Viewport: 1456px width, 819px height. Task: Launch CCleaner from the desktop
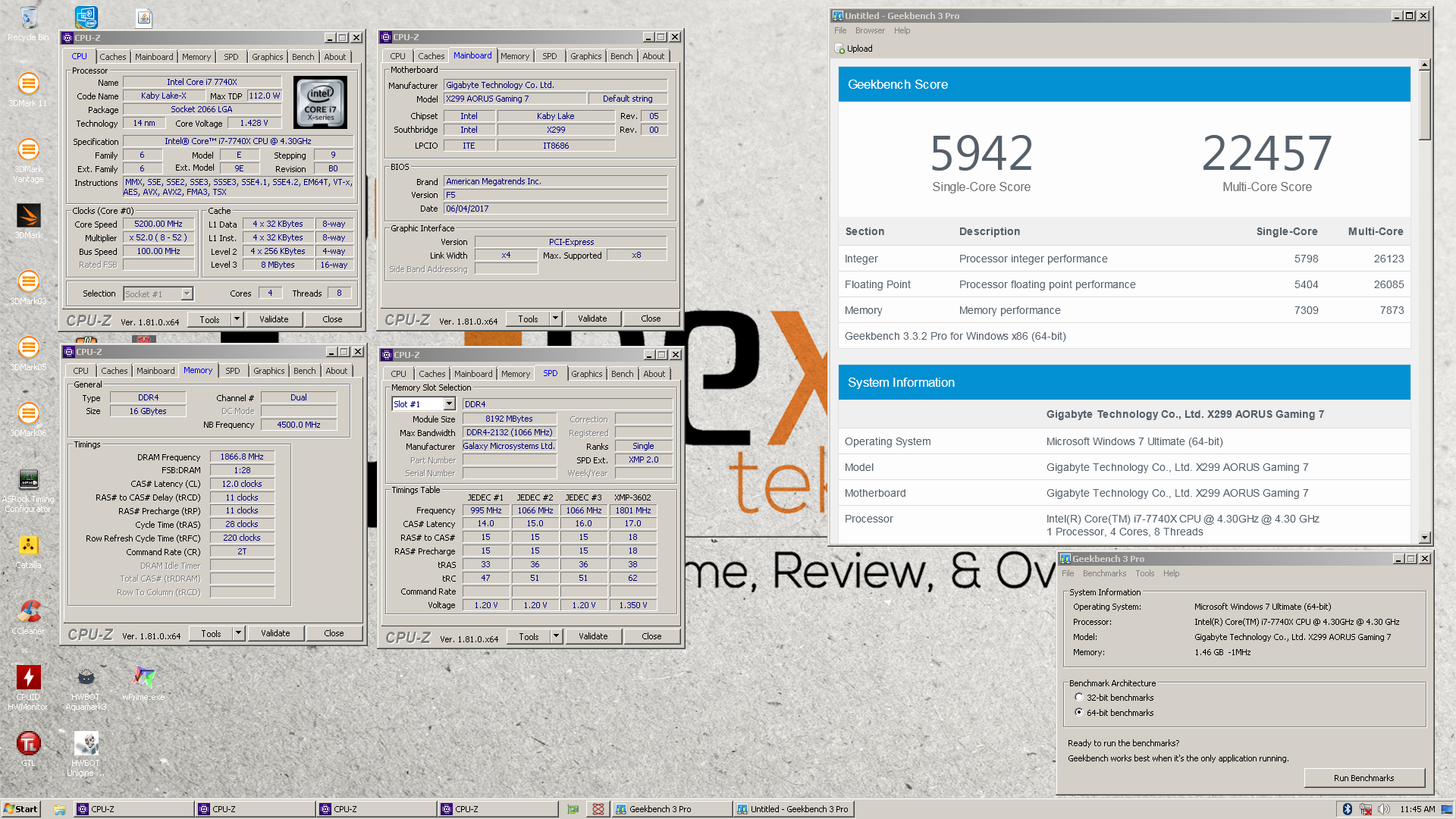(x=28, y=617)
